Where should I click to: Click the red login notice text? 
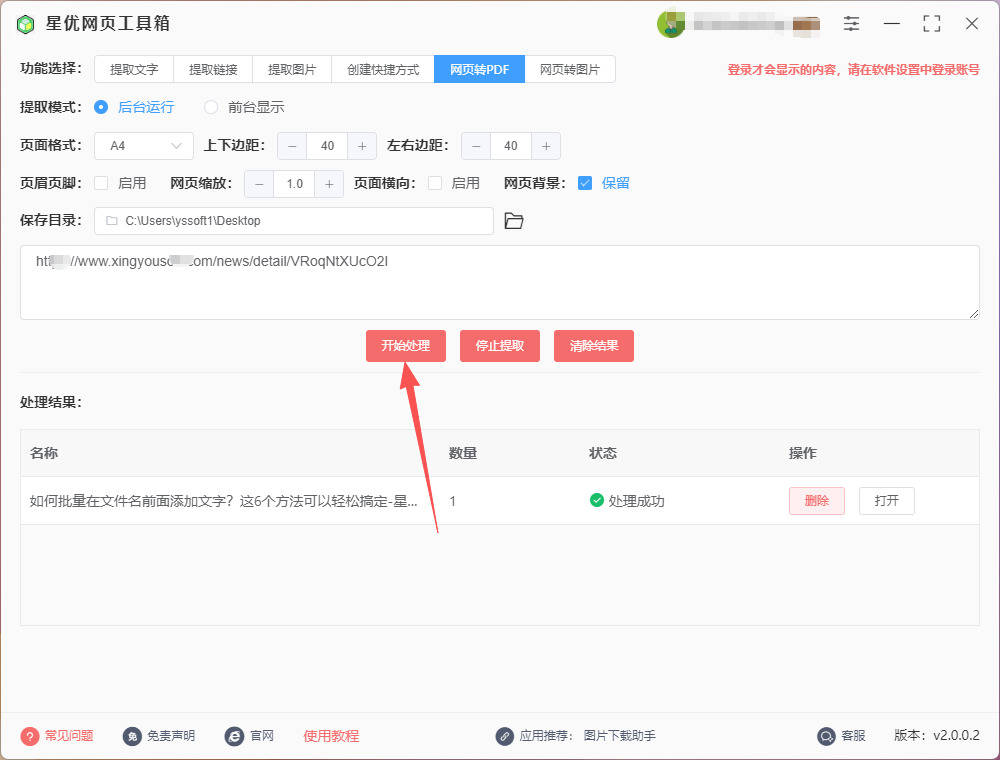click(853, 69)
